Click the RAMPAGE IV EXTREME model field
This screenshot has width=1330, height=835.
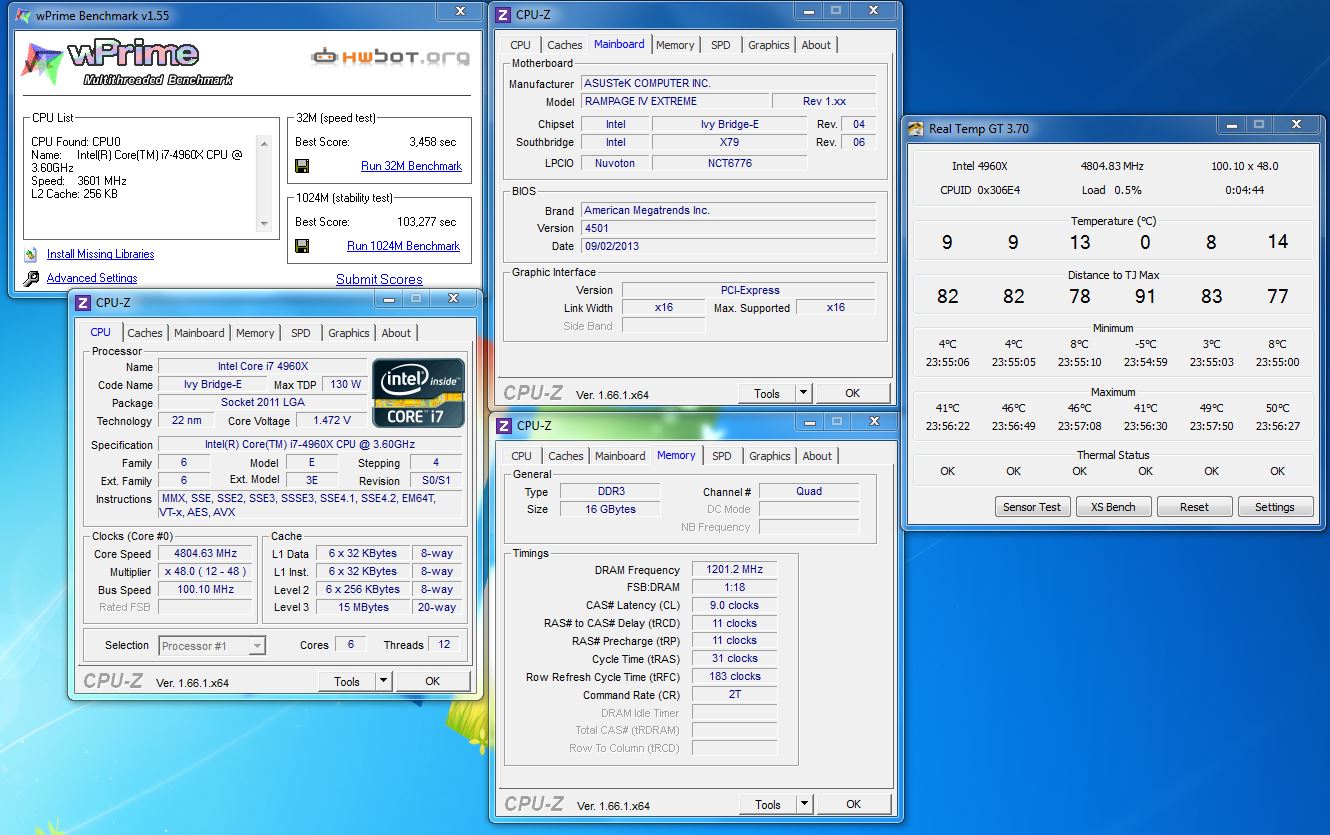pos(673,101)
